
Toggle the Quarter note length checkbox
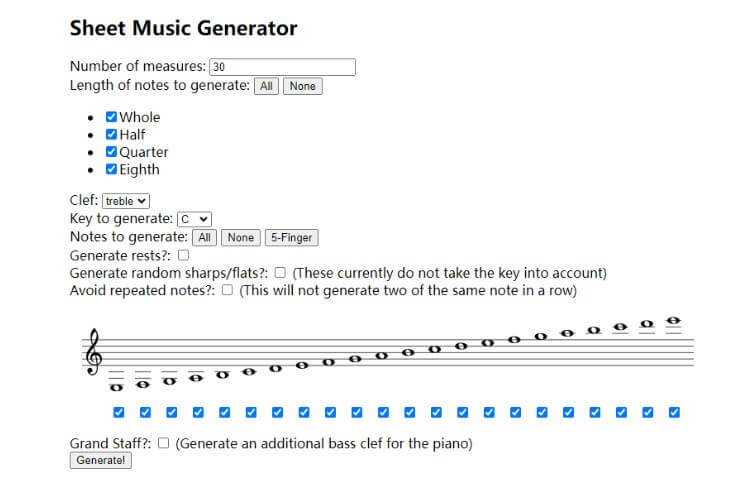(x=112, y=152)
